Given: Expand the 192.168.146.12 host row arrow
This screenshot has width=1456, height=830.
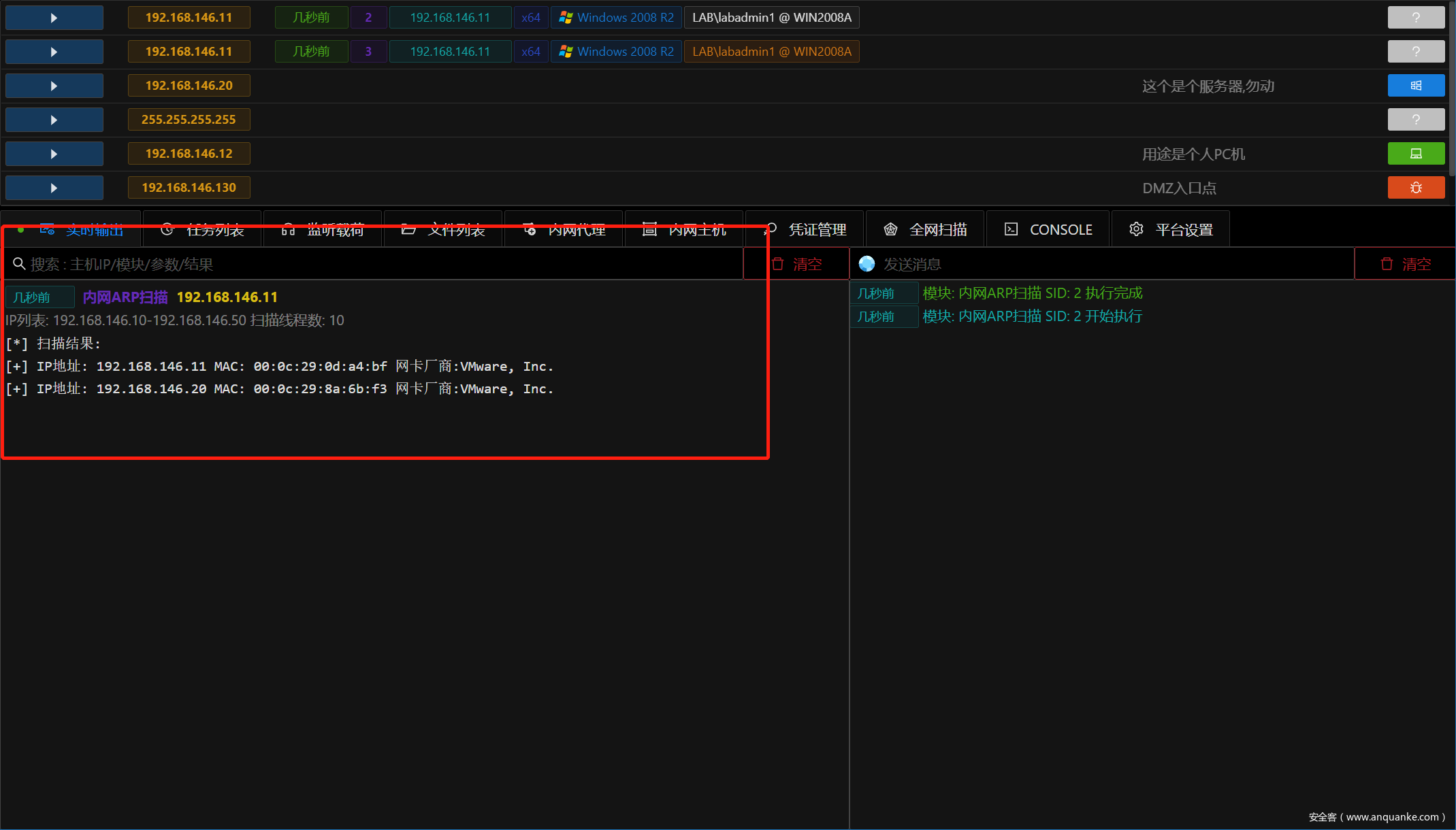Looking at the screenshot, I should [x=54, y=154].
